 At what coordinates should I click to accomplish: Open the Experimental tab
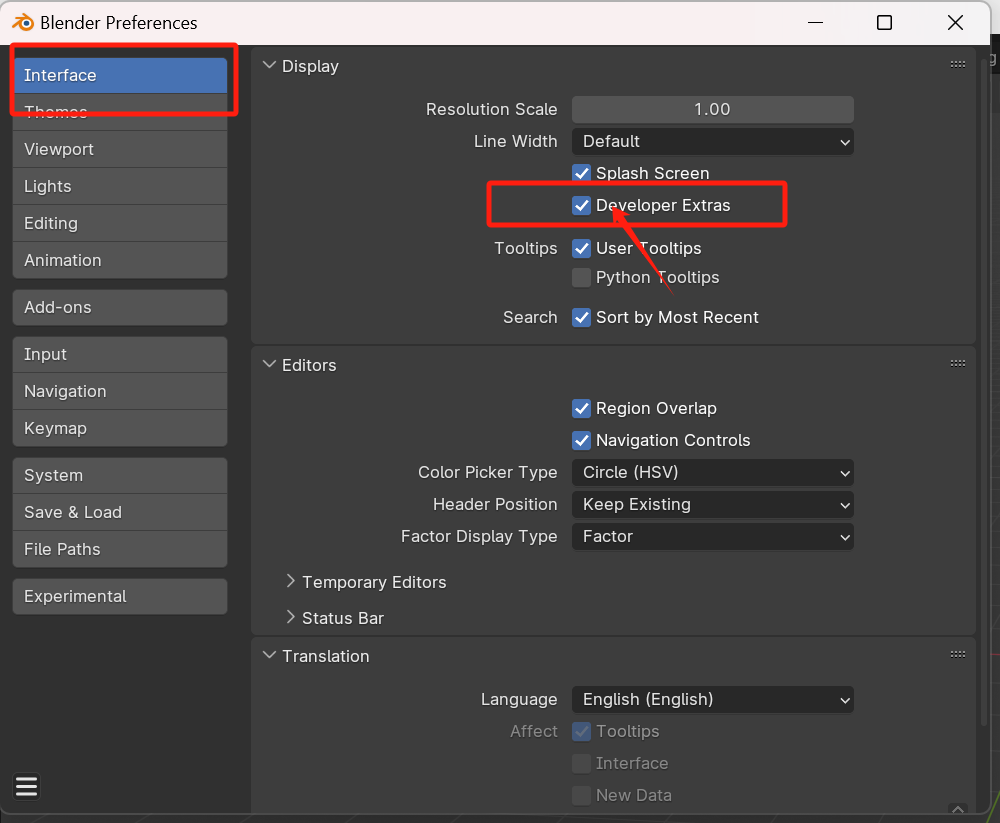[x=120, y=597]
